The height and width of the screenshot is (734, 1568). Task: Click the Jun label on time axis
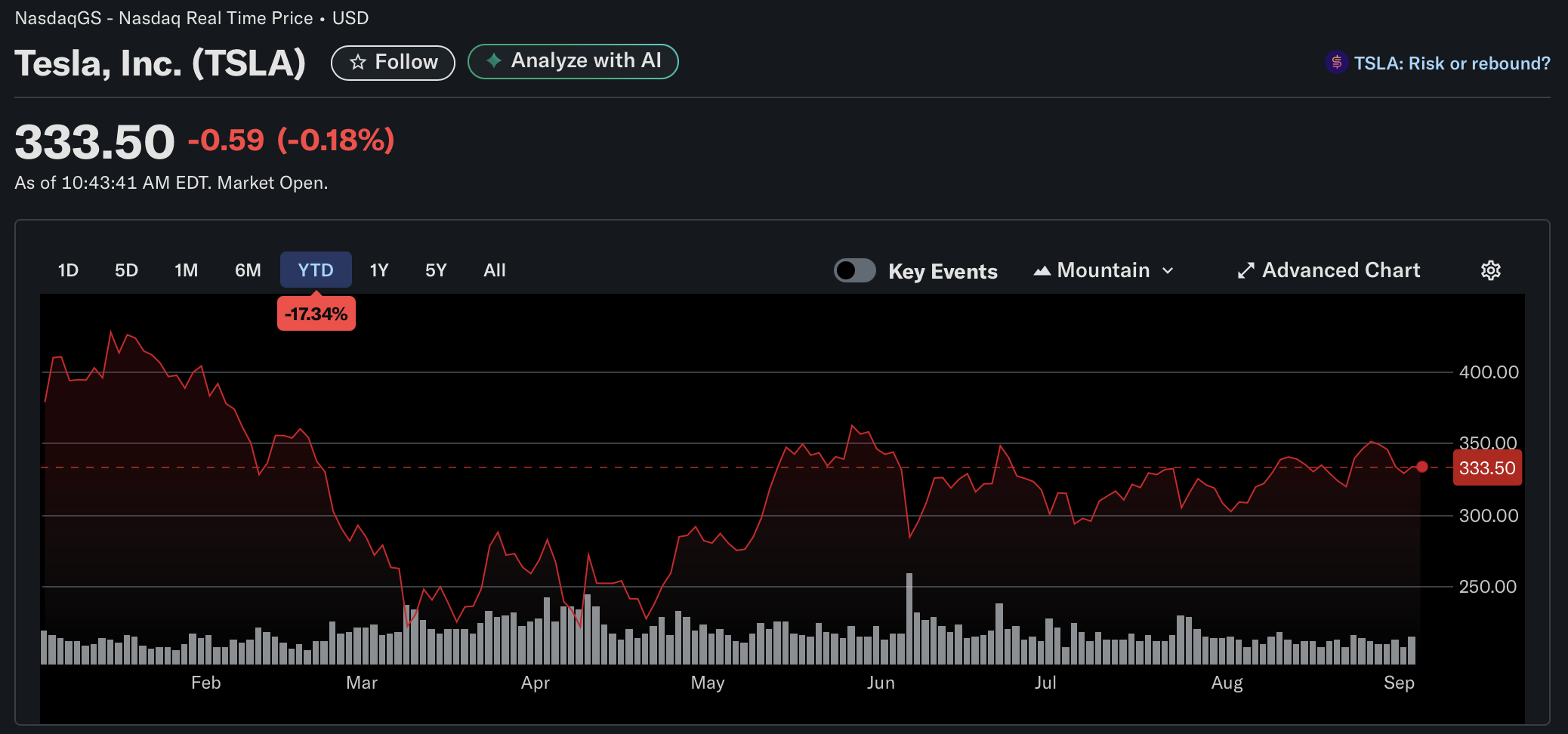coord(881,683)
